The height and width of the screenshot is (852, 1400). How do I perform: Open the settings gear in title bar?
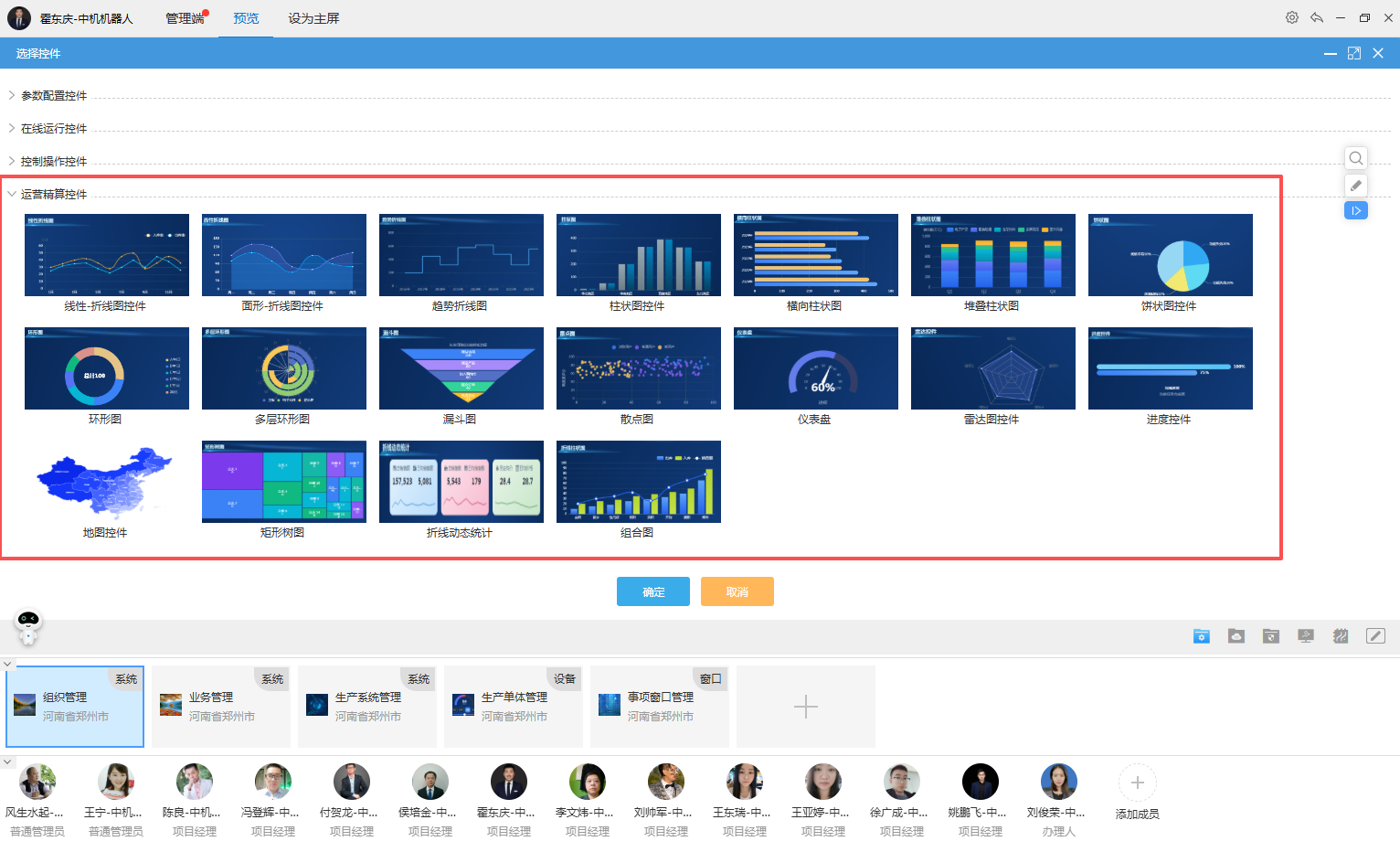tap(1292, 17)
